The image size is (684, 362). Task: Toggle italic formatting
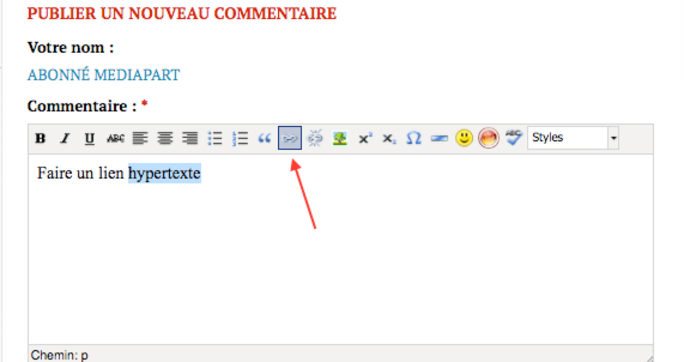point(65,138)
